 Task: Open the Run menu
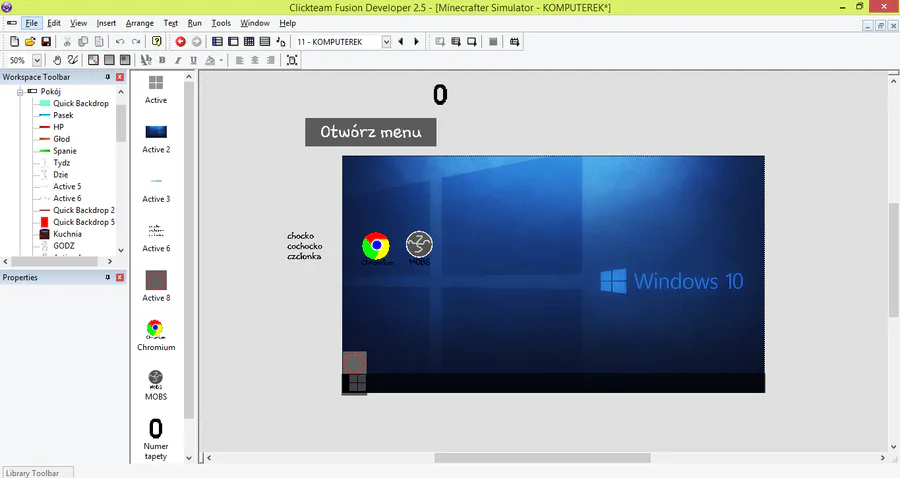coord(195,23)
